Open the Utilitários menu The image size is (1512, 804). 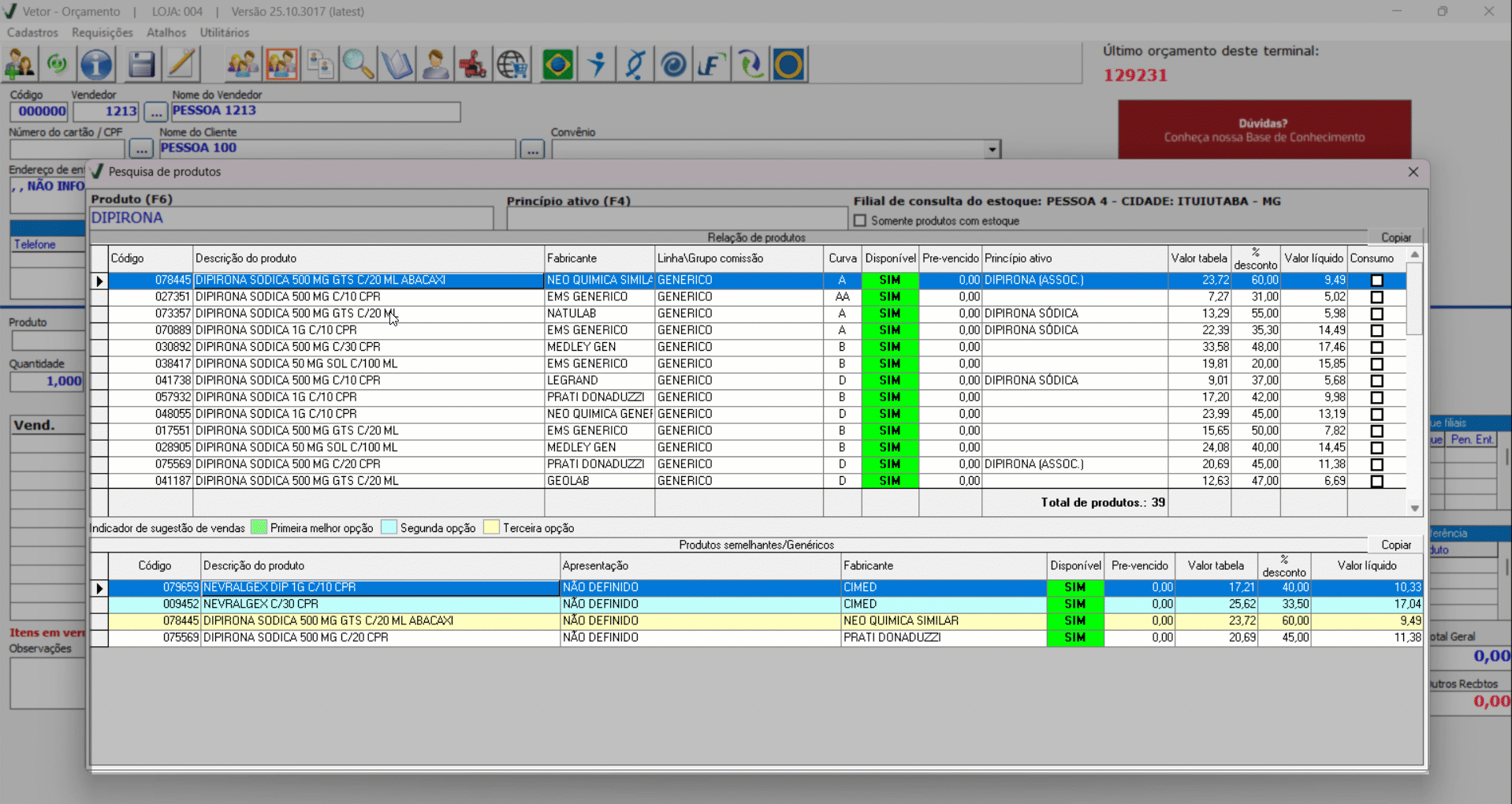[224, 32]
